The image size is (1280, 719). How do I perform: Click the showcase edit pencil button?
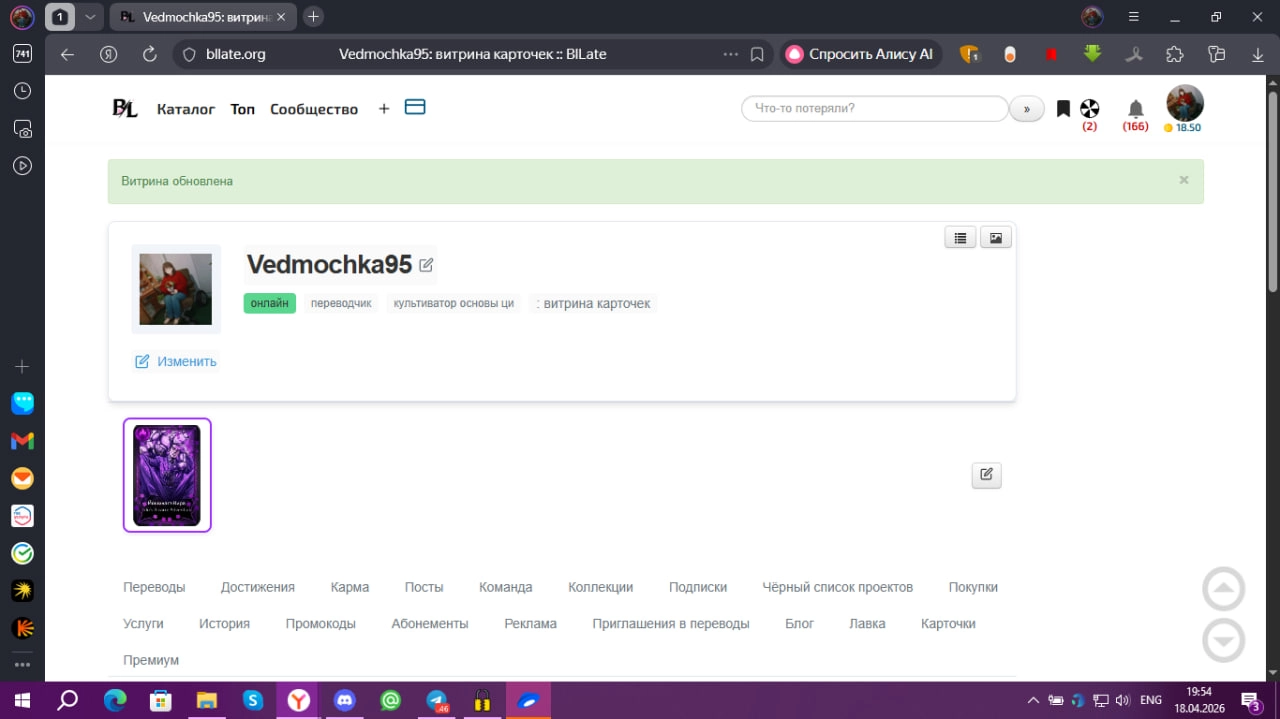(x=987, y=475)
